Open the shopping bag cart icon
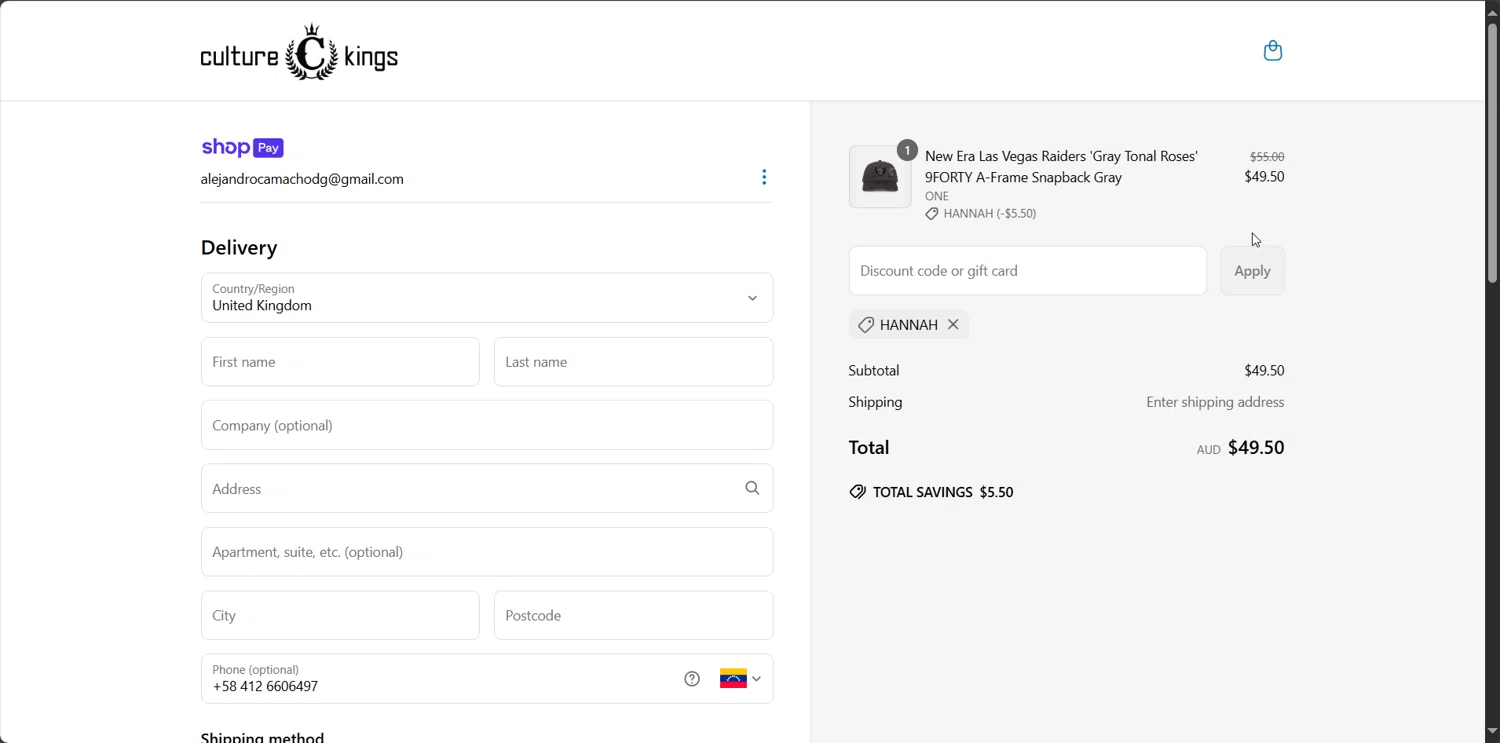 [x=1272, y=50]
